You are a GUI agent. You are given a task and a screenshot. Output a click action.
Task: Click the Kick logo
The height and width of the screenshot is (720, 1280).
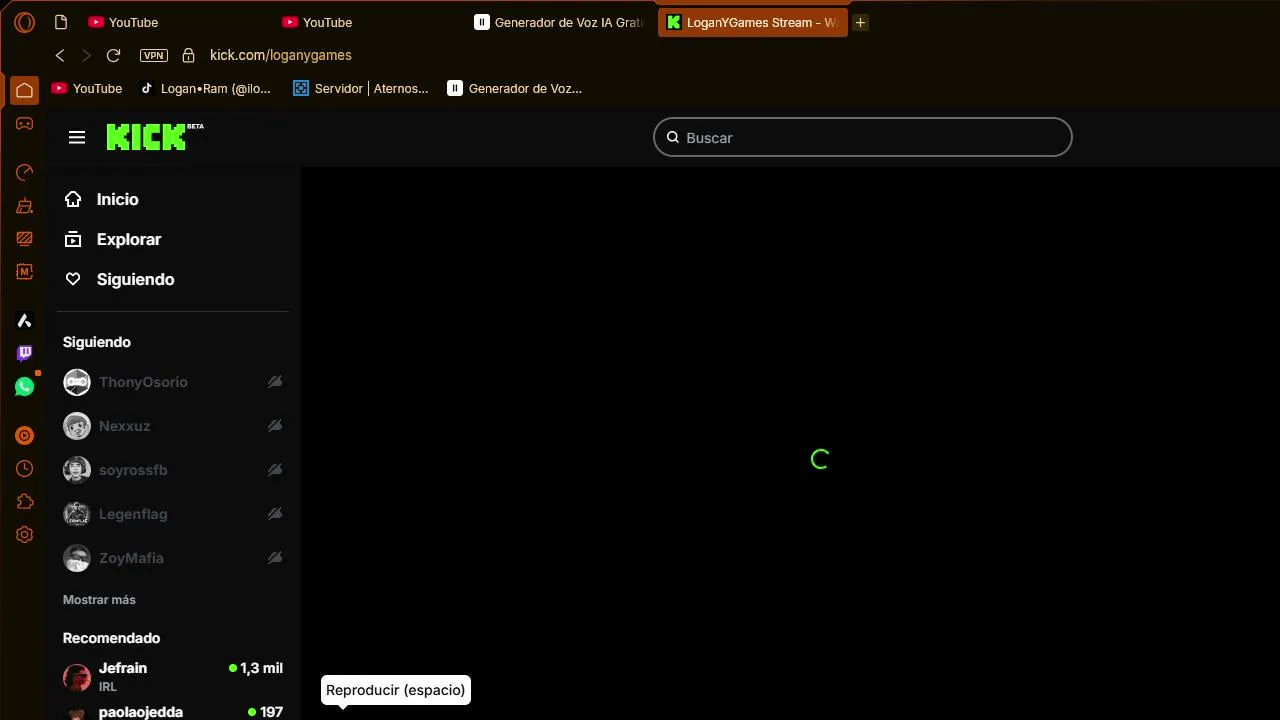[155, 137]
